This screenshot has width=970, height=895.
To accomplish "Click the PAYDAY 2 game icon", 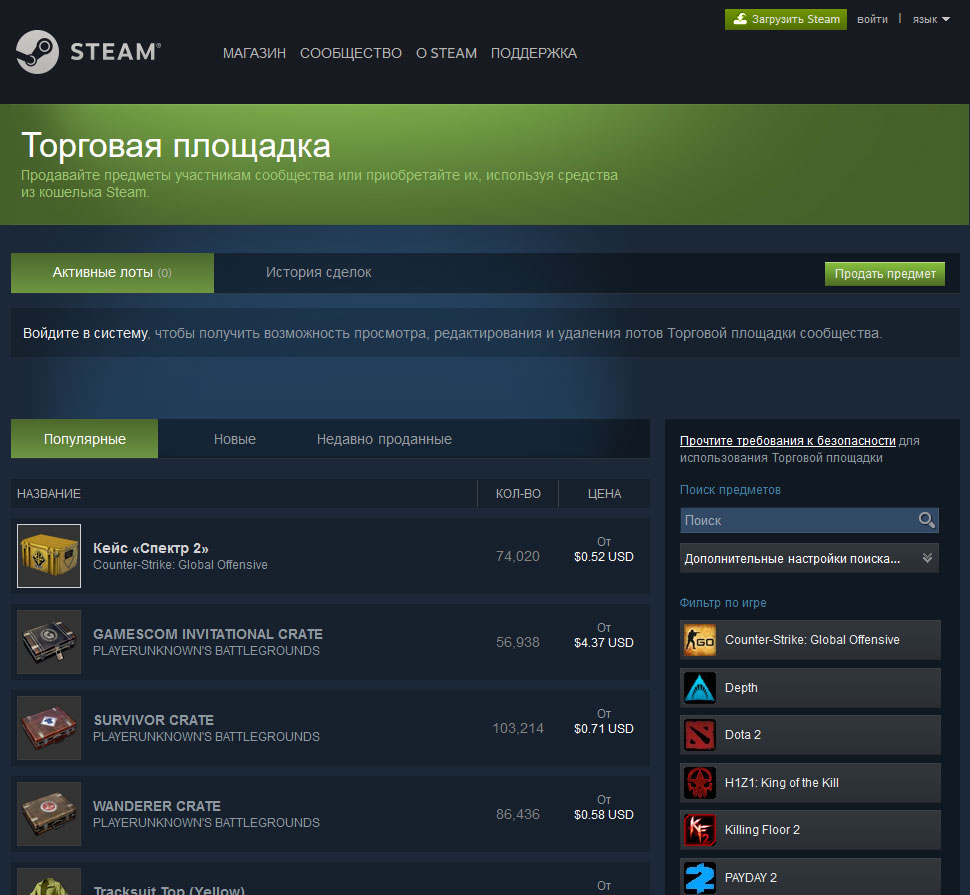I will point(700,878).
